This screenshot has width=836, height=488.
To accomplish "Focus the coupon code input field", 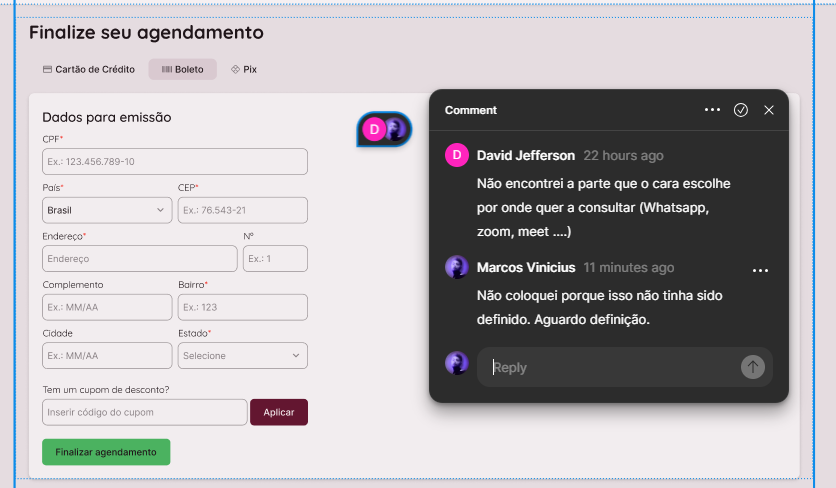I will [144, 412].
